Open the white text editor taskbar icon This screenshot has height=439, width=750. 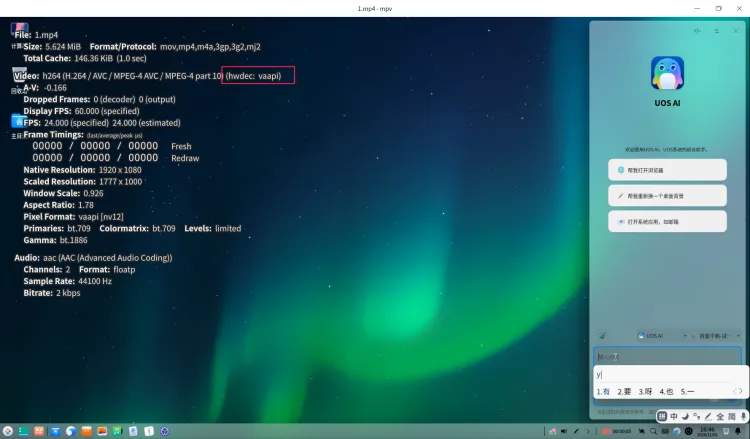[149, 431]
